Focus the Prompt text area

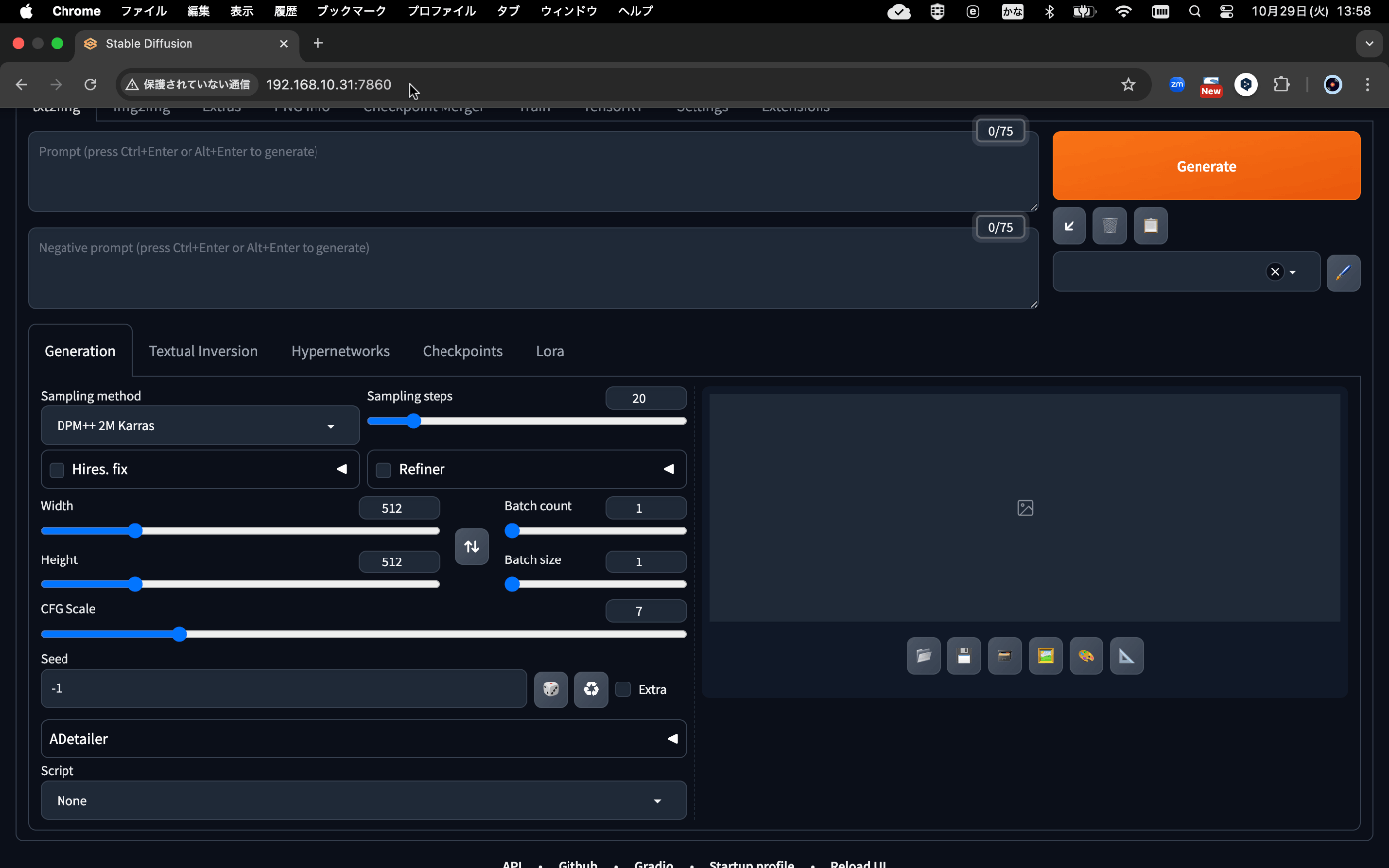point(533,172)
